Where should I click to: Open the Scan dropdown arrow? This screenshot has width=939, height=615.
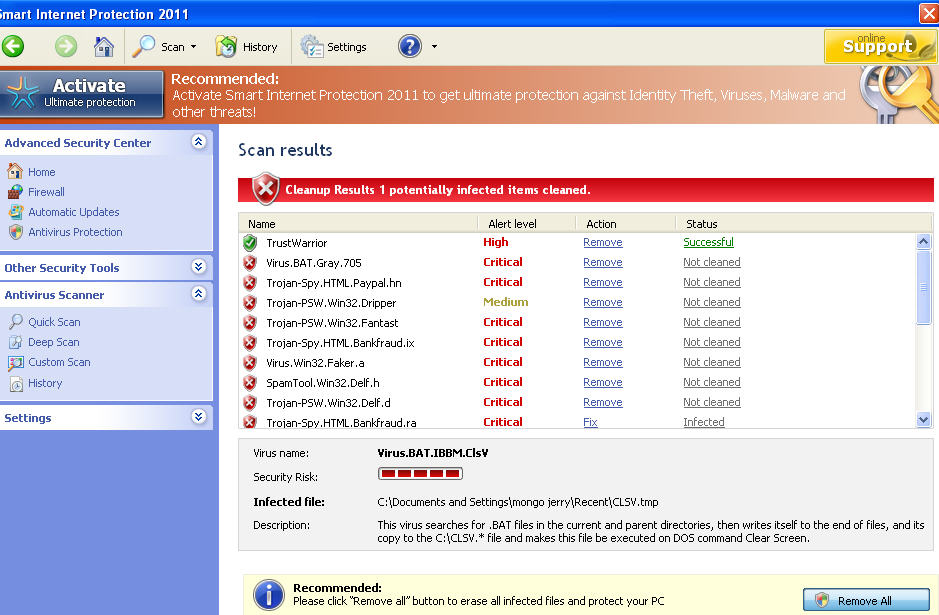click(193, 47)
